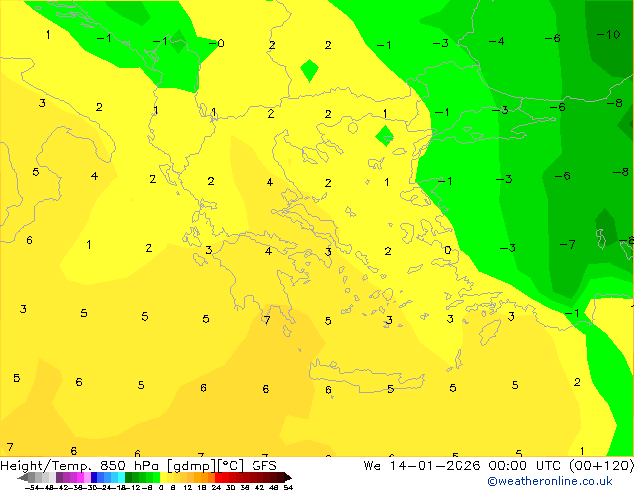Click the -54 label under the color scale
This screenshot has width=634, height=490.
32,487
